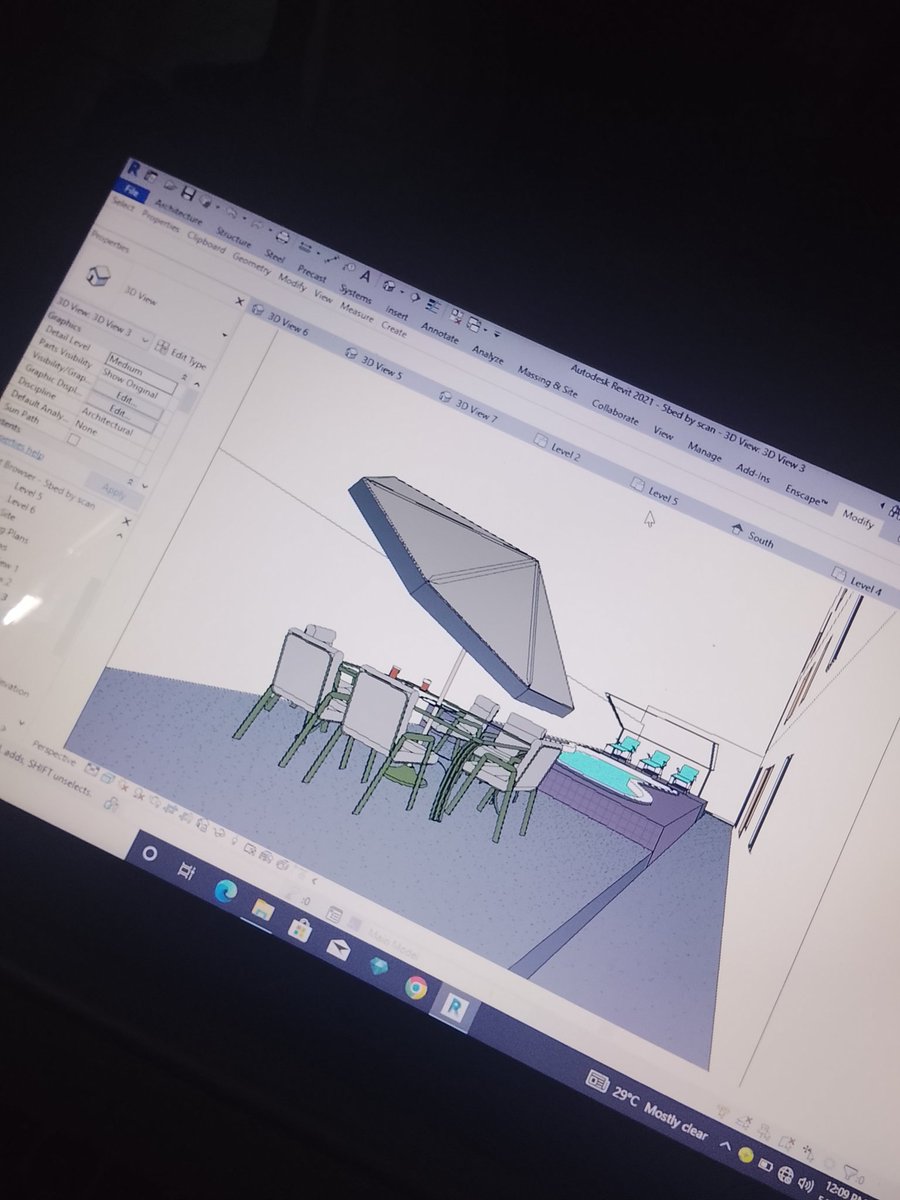Click the Edit Type button
The height and width of the screenshot is (1200, 900).
[183, 354]
